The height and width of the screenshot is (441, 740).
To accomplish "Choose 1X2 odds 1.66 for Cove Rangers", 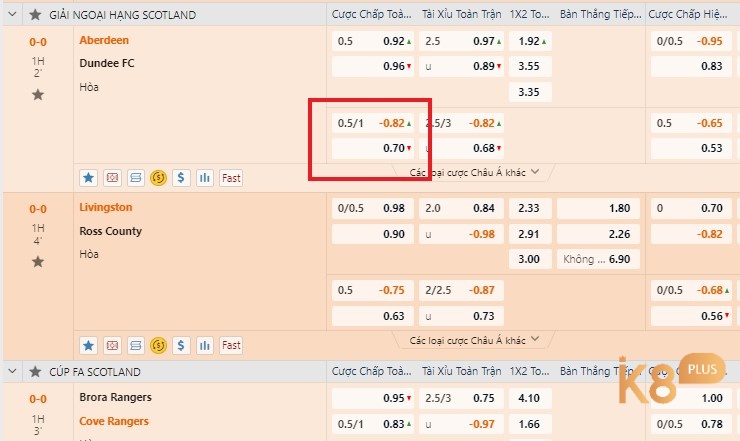I will pos(530,424).
